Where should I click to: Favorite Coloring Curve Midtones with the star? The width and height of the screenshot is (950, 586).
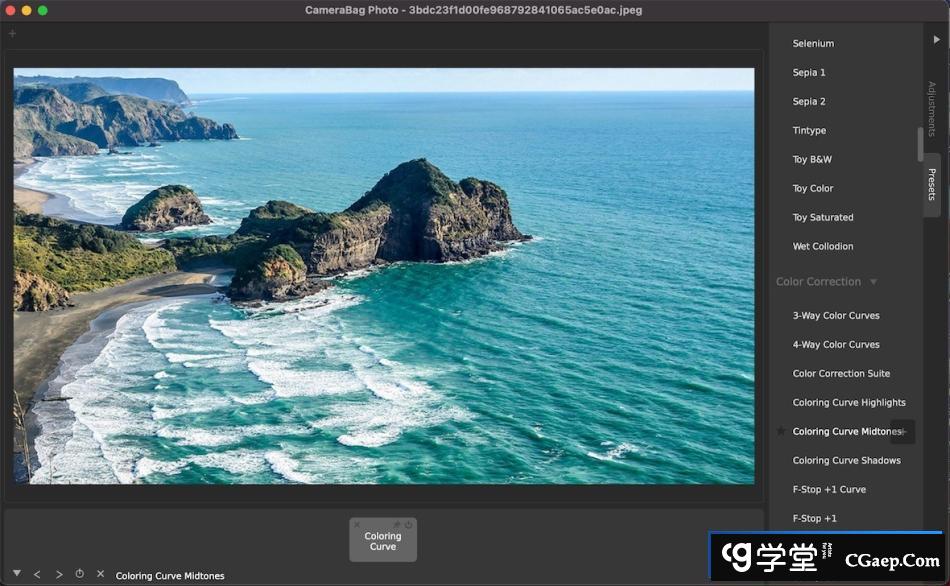(x=781, y=431)
